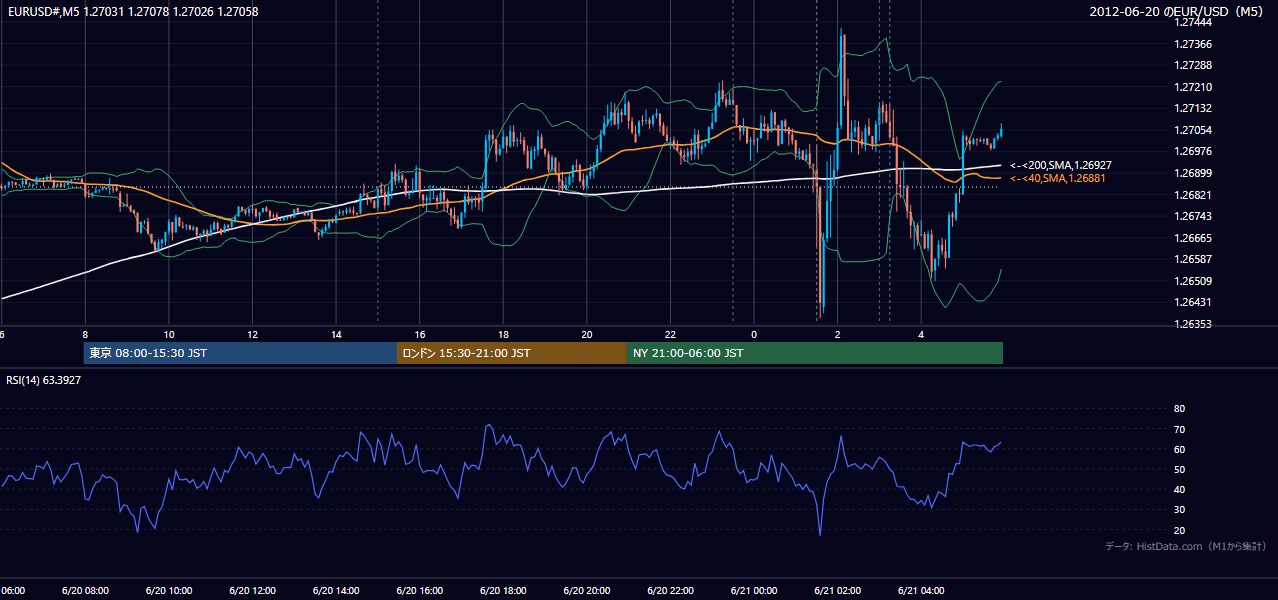
Task: Select the NY 21:00-06:00 JST session bar
Action: coord(815,353)
